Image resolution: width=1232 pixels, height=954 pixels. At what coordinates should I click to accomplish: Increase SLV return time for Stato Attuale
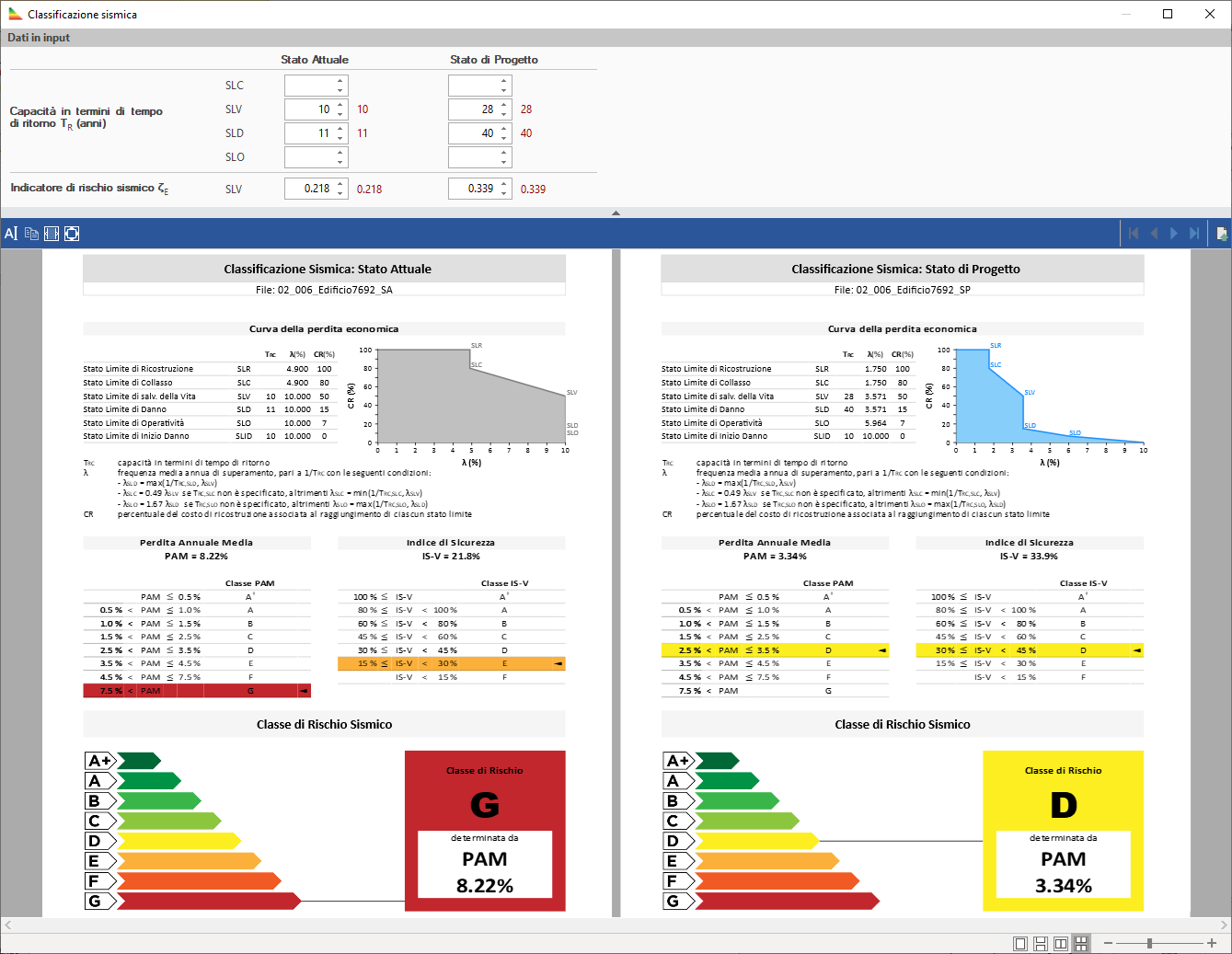pos(340,105)
